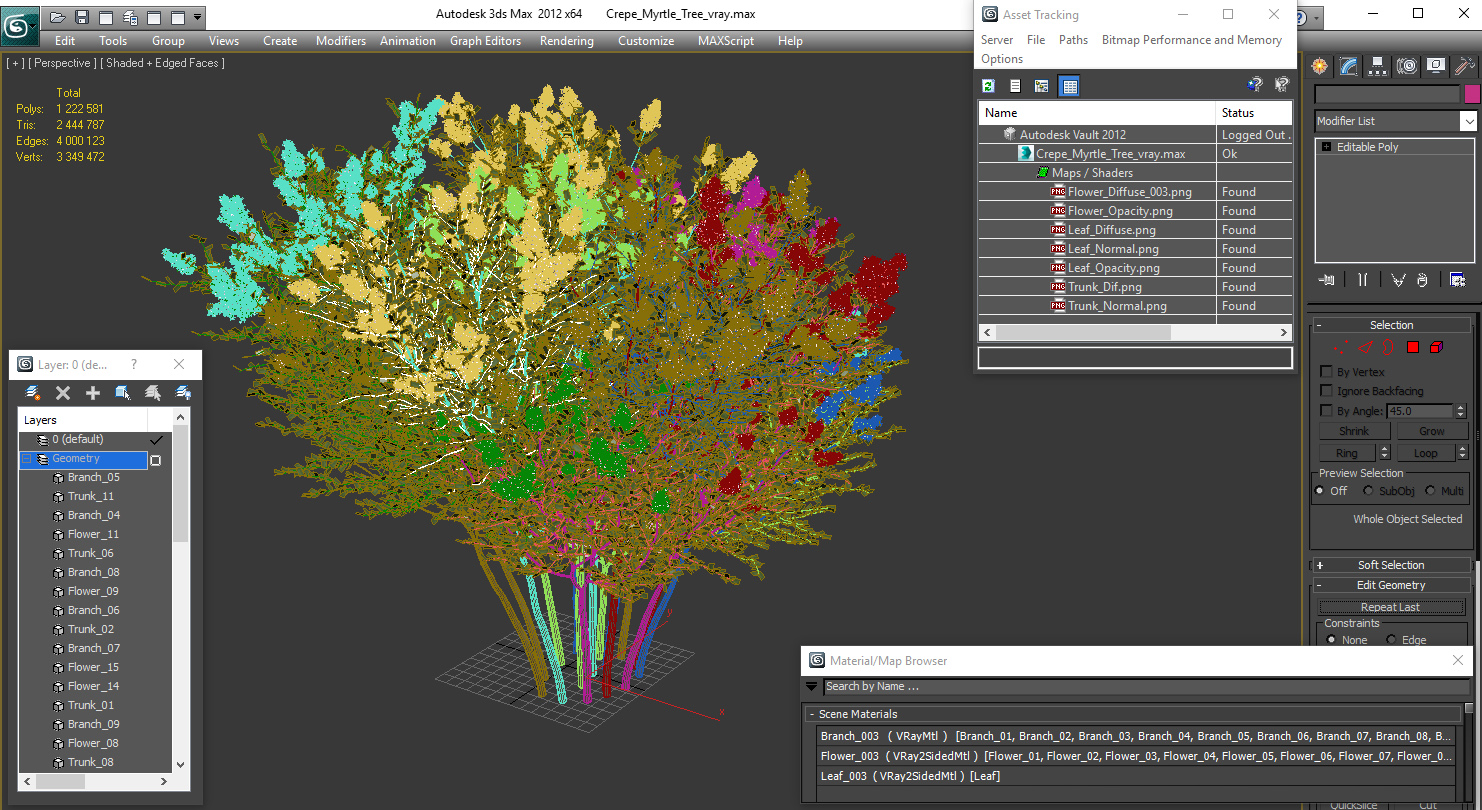Click Set Current Layer icon in Layer dialog

(153, 393)
